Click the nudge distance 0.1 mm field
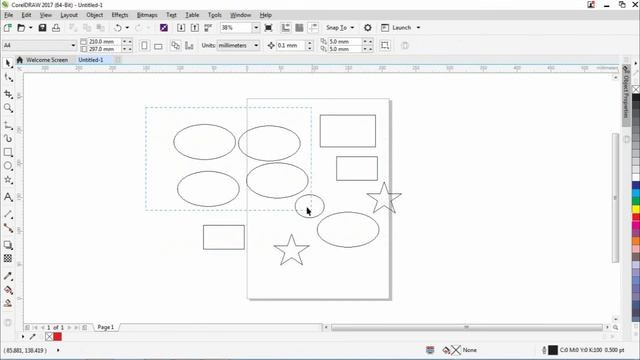The height and width of the screenshot is (360, 640). point(291,45)
